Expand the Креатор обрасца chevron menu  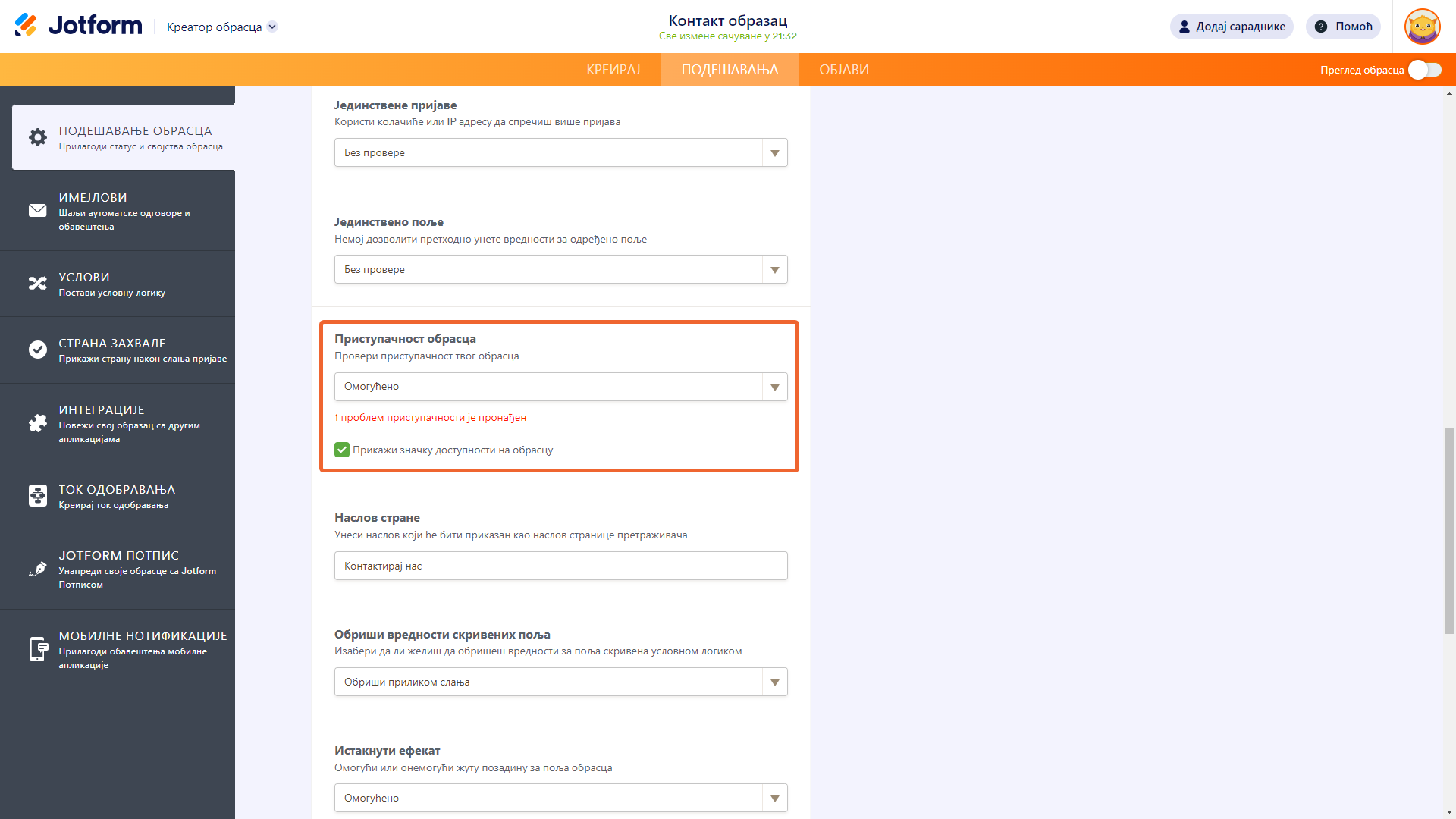pos(272,27)
